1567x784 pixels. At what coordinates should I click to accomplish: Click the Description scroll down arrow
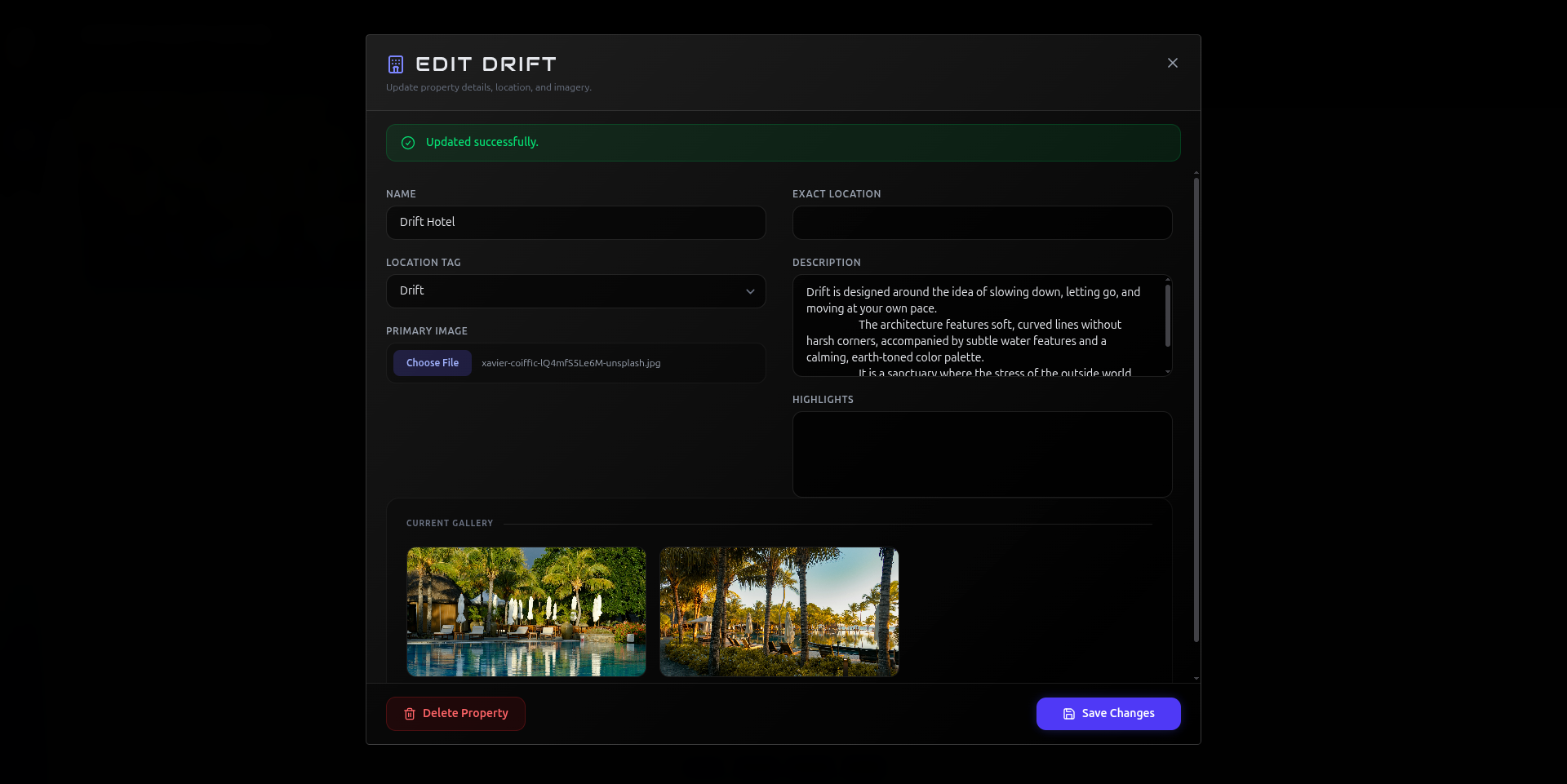point(1168,372)
